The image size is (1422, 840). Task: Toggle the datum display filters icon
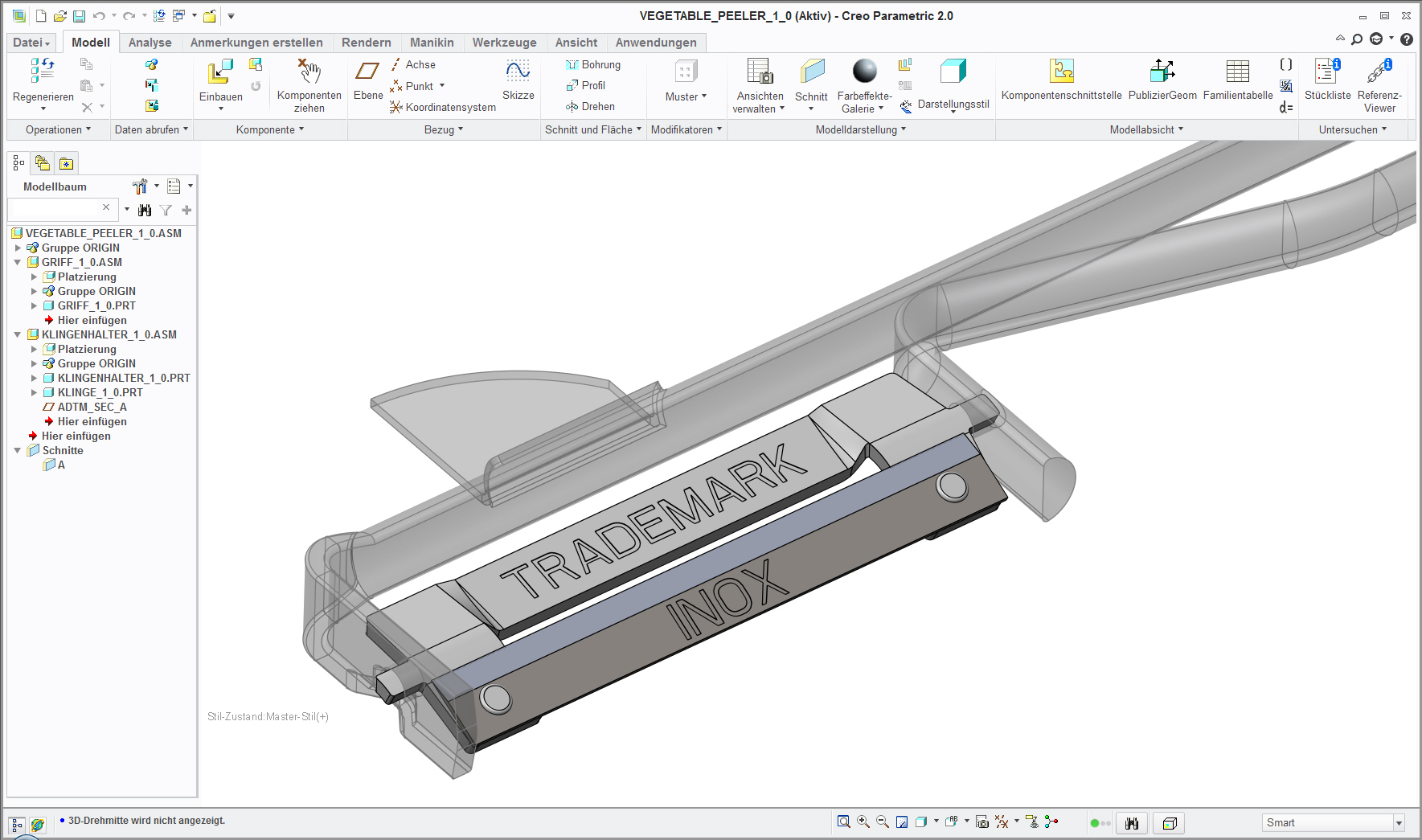[x=1002, y=822]
